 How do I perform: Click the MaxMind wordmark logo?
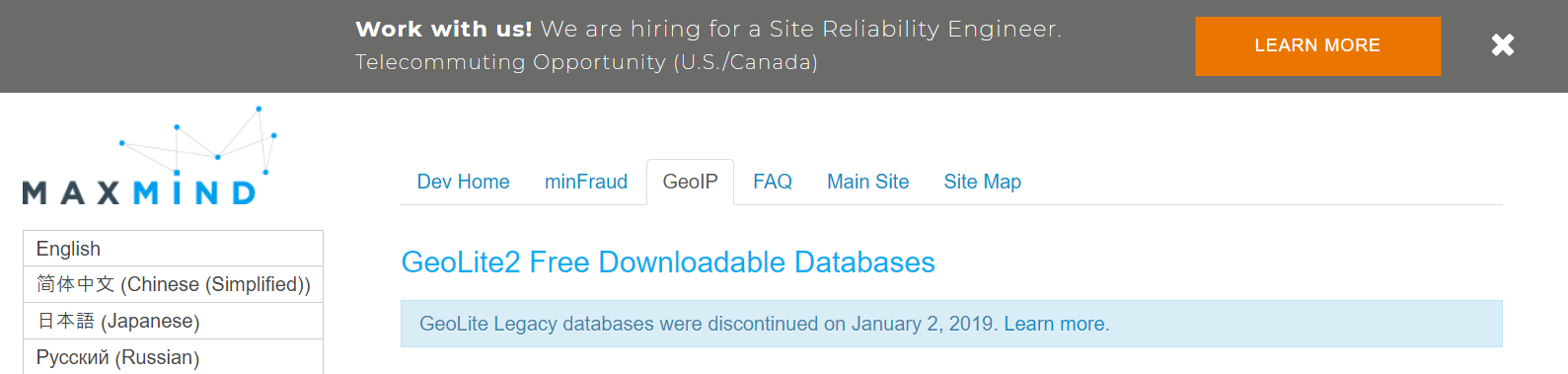click(139, 191)
